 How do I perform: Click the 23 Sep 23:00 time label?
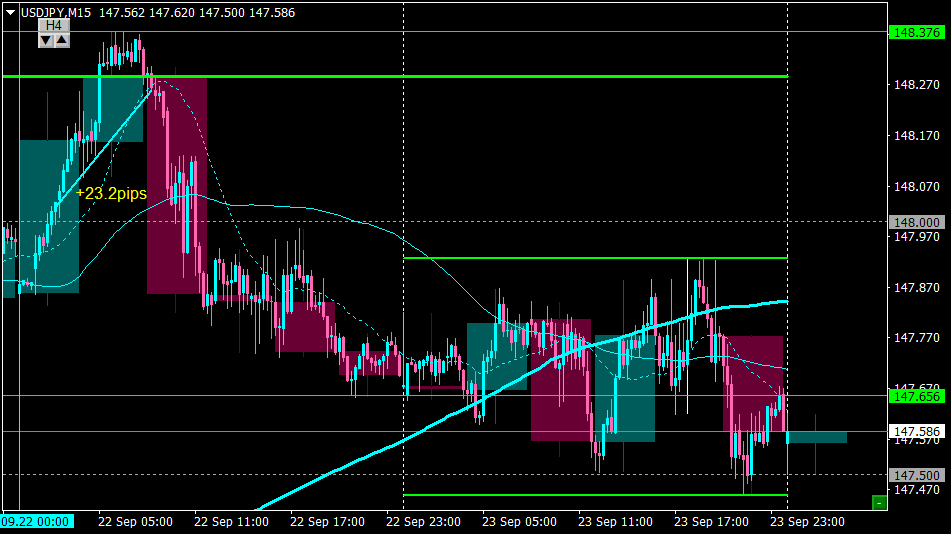(x=807, y=521)
